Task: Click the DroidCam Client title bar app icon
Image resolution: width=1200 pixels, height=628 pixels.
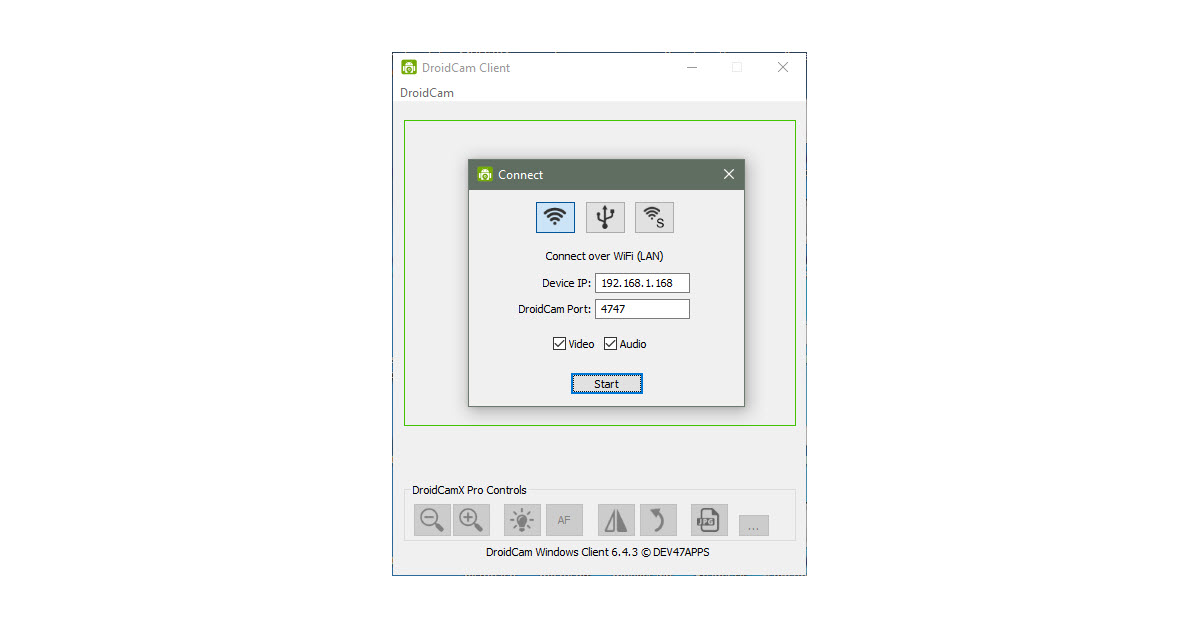Action: [409, 68]
